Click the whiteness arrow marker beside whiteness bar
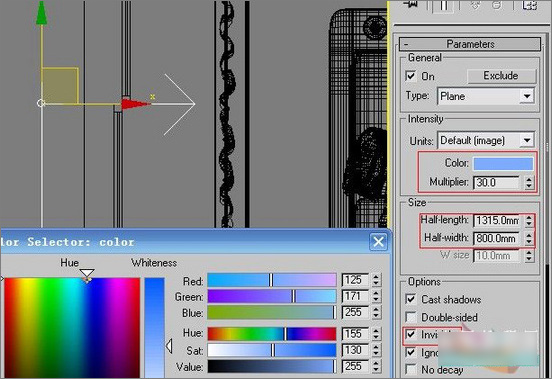 click(x=169, y=346)
